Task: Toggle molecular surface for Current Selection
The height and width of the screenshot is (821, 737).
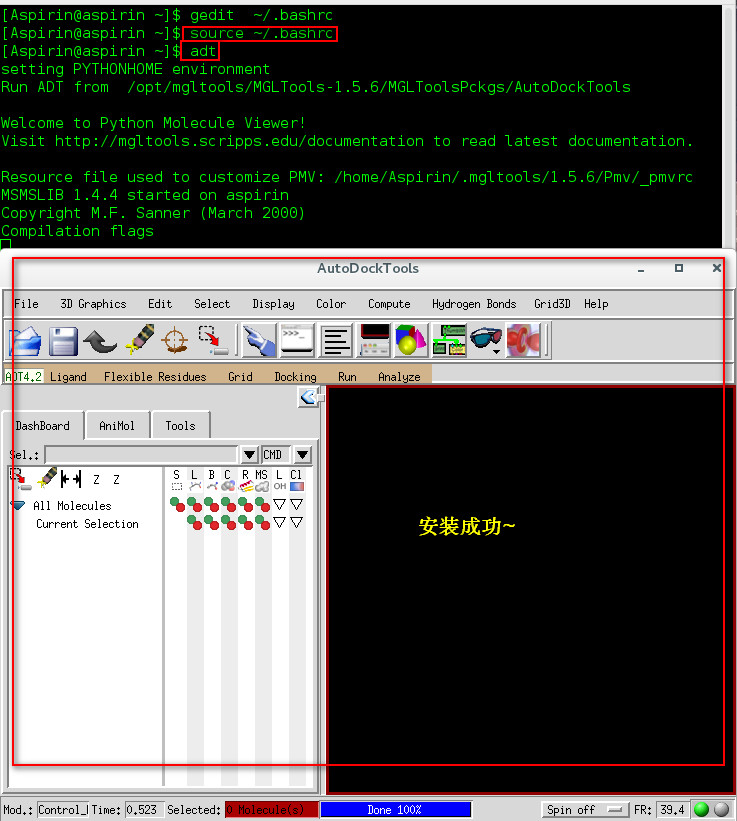Action: (262, 523)
